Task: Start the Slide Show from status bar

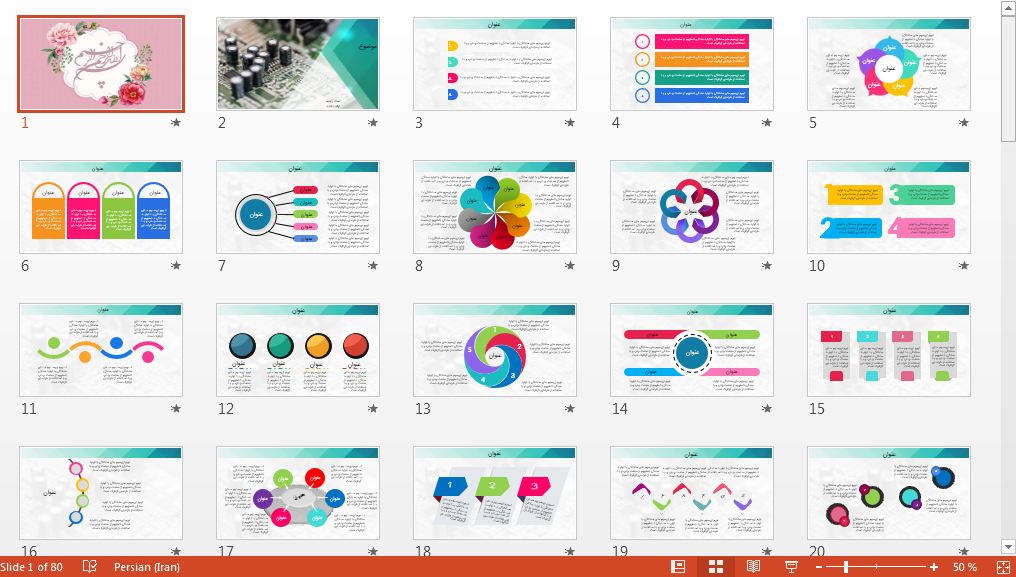Action: (791, 567)
